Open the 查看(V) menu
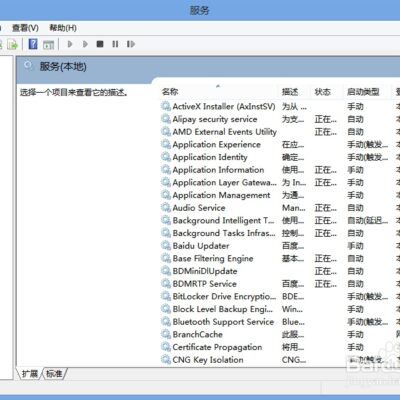Viewport: 400px width, 400px height. 25,28
